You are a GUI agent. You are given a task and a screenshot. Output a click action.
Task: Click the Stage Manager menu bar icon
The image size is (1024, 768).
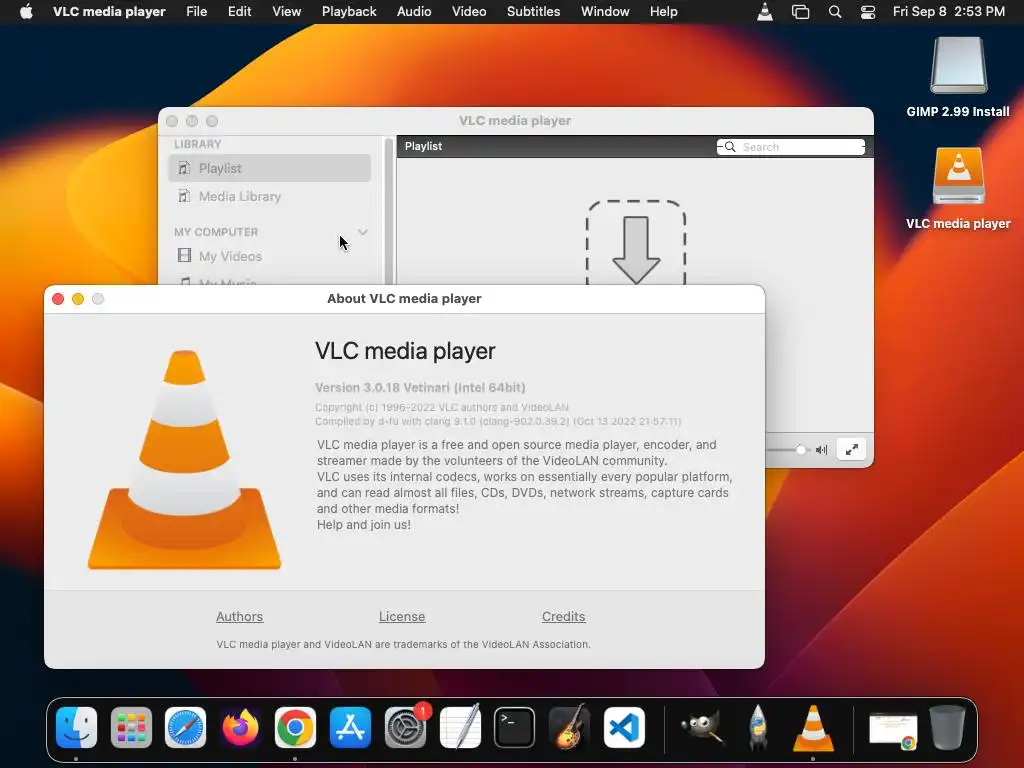pos(800,12)
